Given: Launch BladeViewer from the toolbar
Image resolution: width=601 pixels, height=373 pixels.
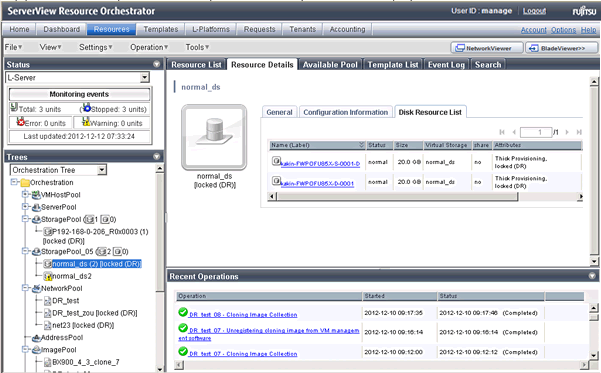Looking at the screenshot, I should pyautogui.click(x=562, y=48).
